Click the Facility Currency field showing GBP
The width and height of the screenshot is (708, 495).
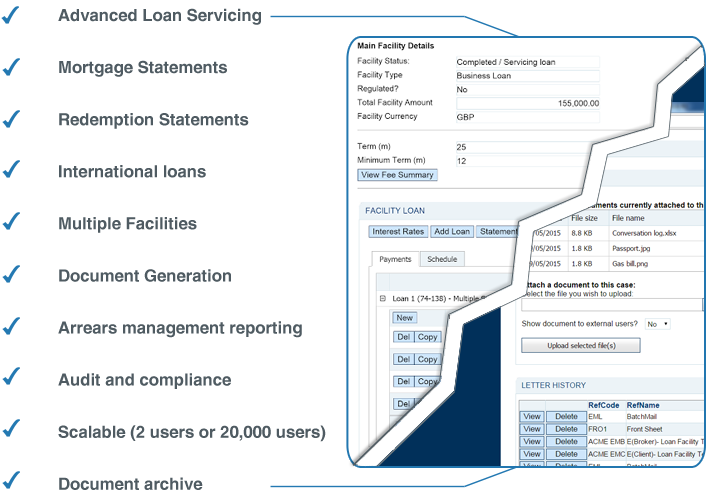click(x=527, y=117)
